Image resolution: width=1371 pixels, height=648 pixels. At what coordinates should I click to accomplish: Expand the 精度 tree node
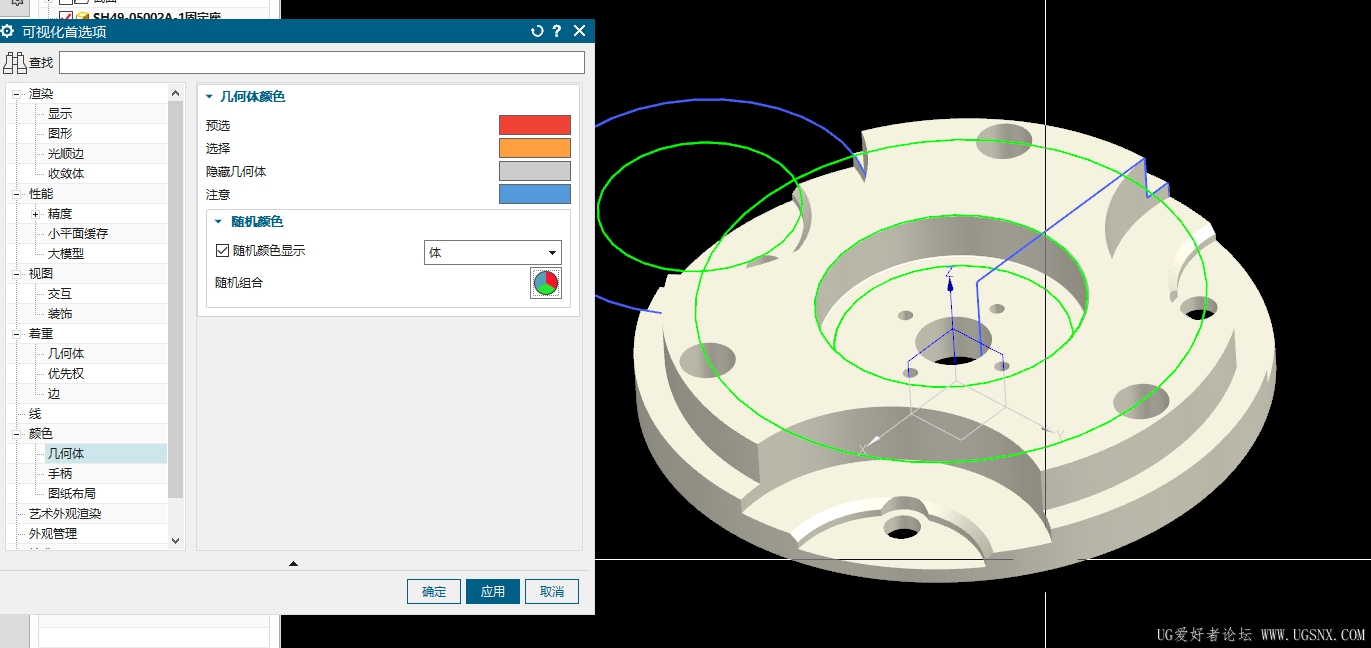[x=36, y=214]
